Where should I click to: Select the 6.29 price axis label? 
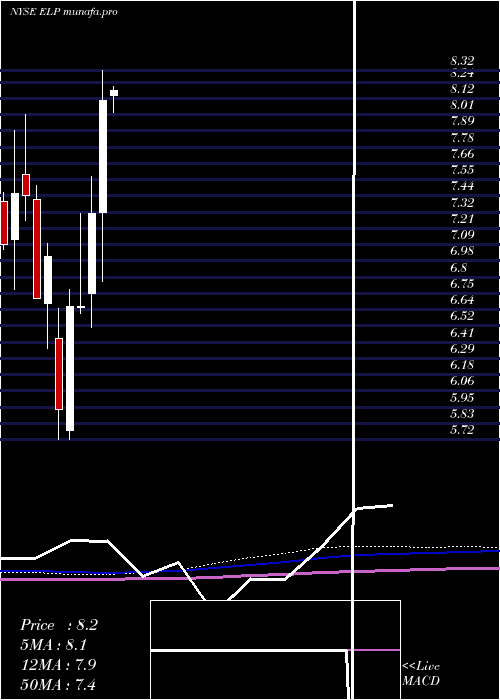[462, 349]
